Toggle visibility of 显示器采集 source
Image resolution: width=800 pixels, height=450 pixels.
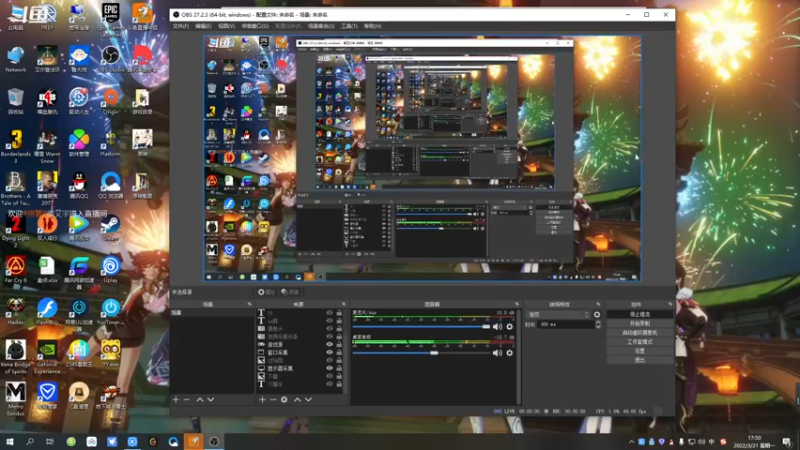[330, 368]
